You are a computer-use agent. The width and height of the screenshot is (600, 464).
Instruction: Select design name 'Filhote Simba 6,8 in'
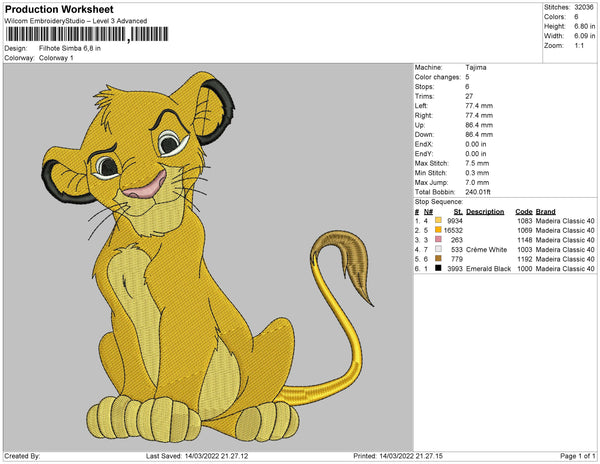pyautogui.click(x=70, y=48)
